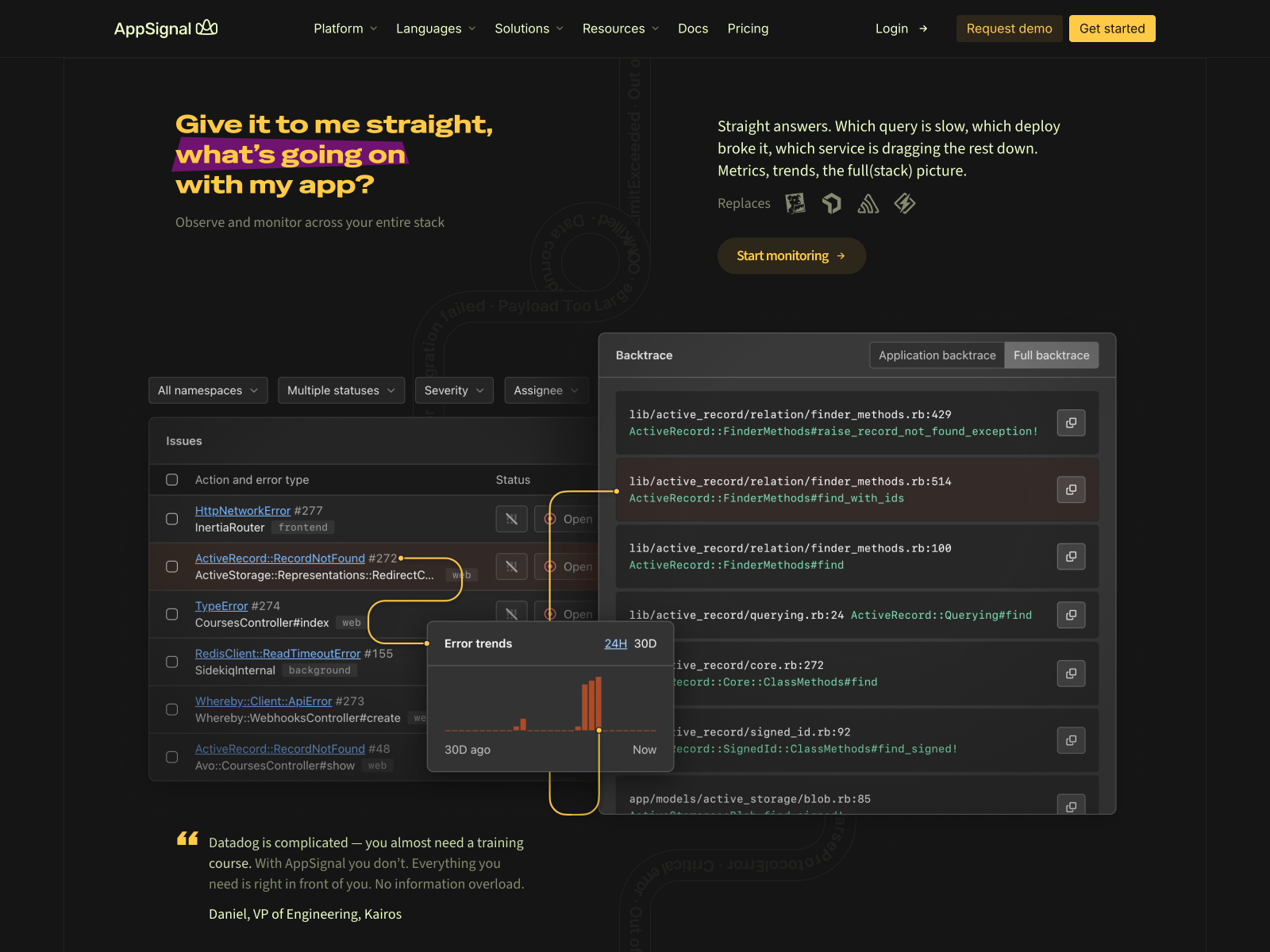Expand the Resources menu
This screenshot has width=1270, height=952.
coord(621,29)
